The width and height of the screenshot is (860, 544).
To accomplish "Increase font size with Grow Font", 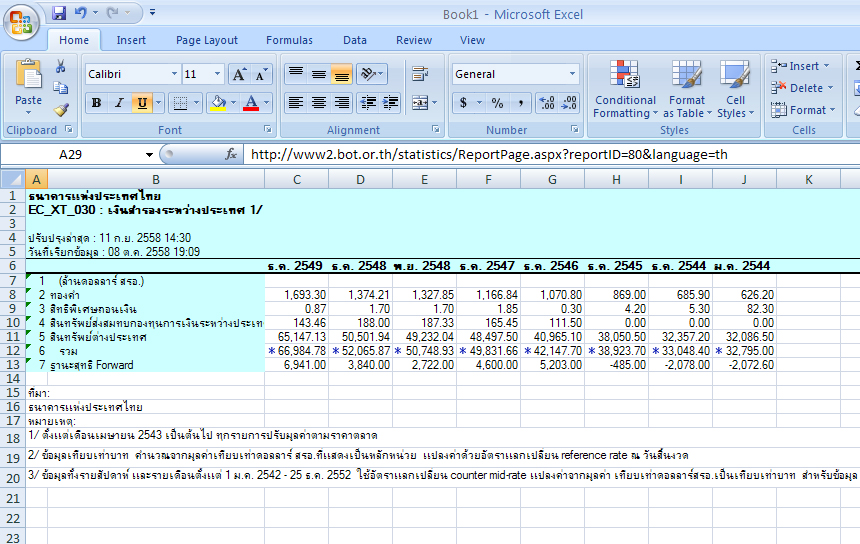I will [x=239, y=74].
